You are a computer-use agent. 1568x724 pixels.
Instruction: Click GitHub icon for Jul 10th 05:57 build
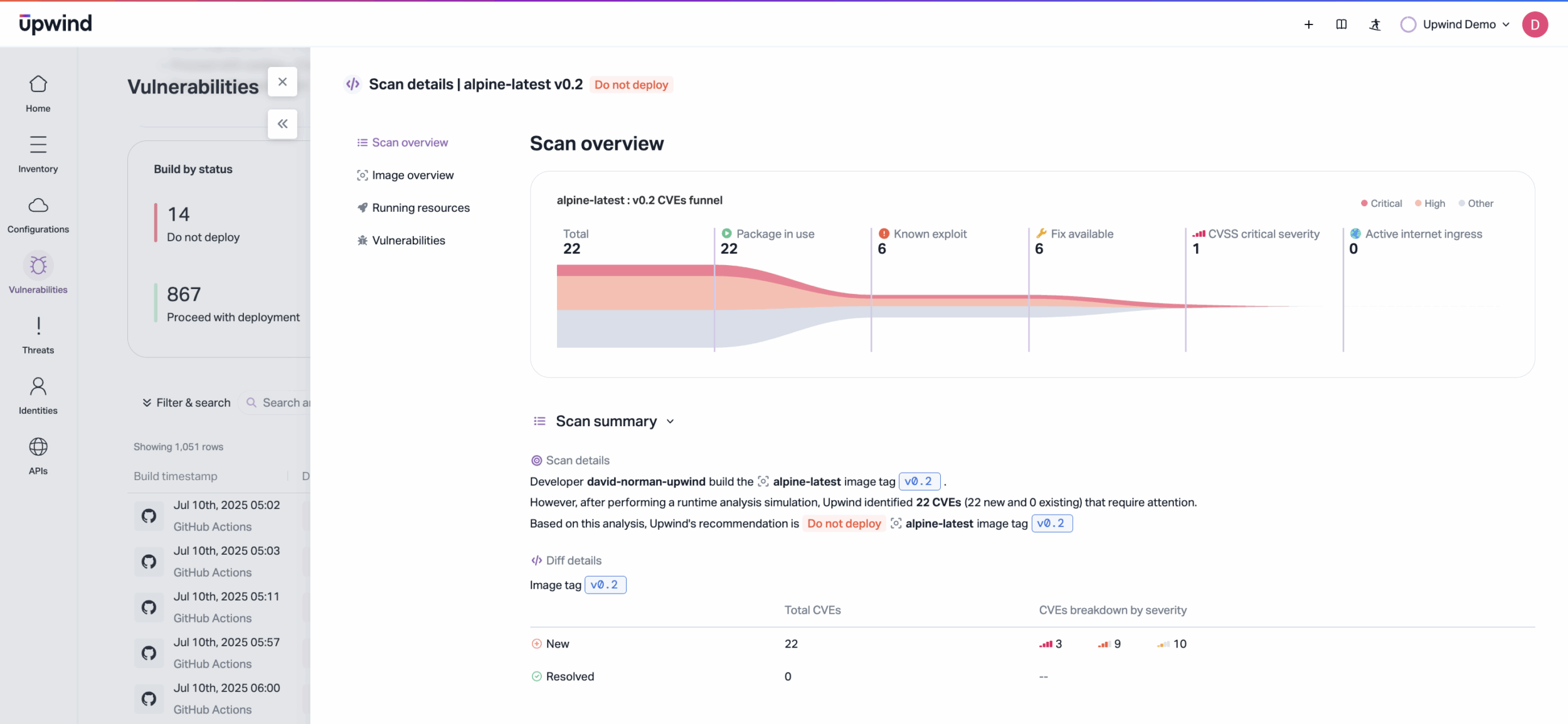click(149, 653)
